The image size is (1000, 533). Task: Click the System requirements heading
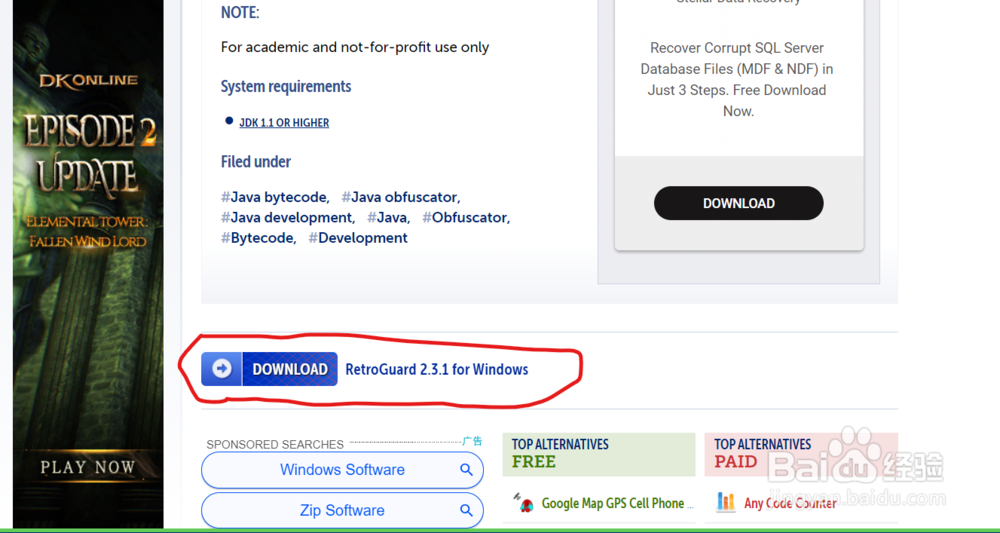(x=286, y=86)
